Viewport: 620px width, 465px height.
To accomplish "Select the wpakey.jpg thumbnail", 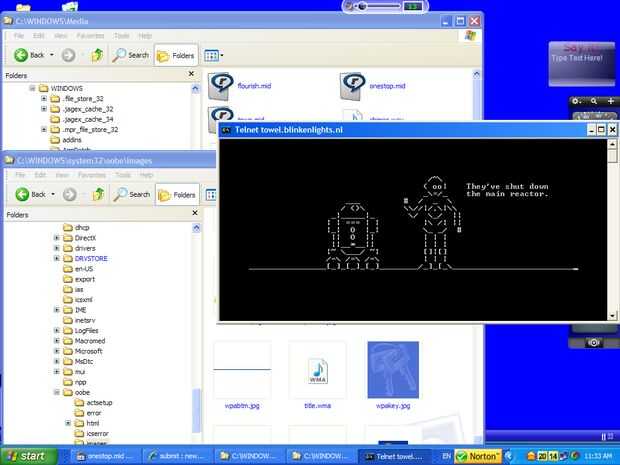I will [x=393, y=370].
